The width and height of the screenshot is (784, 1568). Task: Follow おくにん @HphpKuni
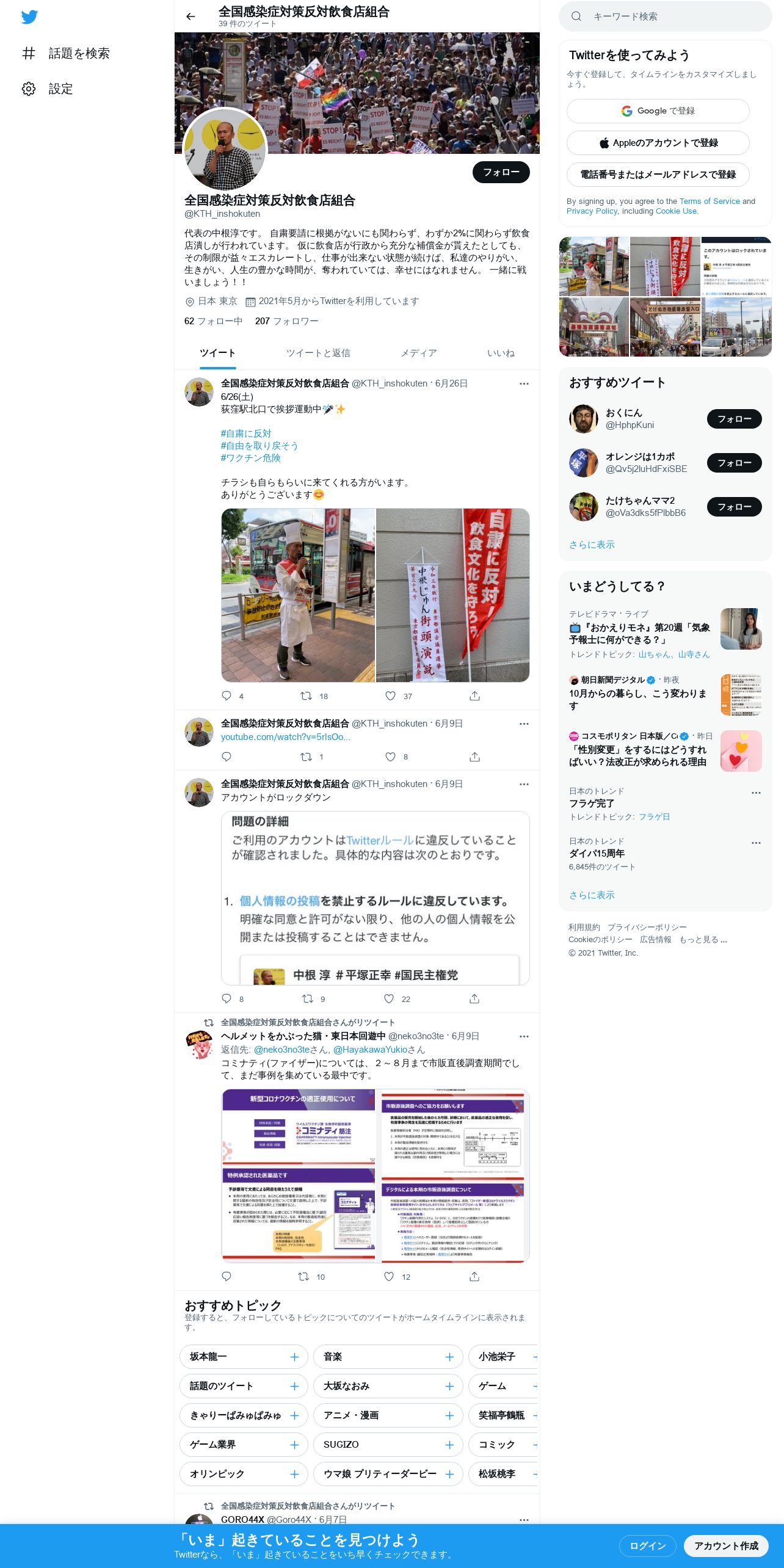[x=735, y=419]
